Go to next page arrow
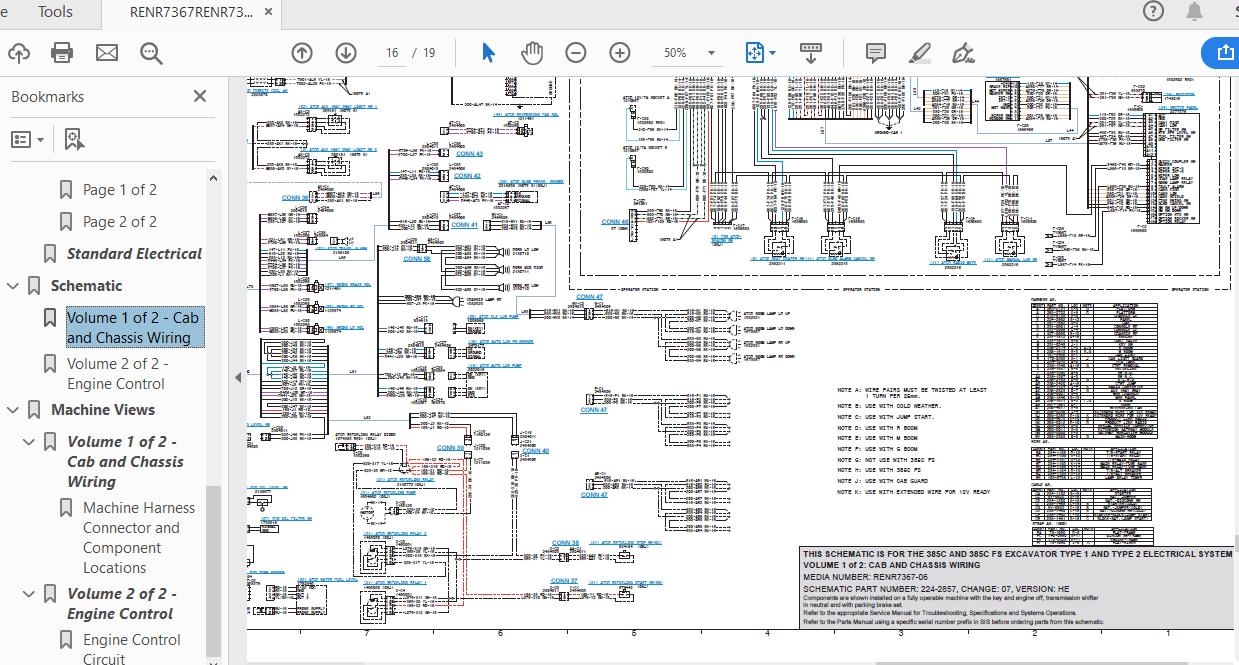 click(x=346, y=53)
